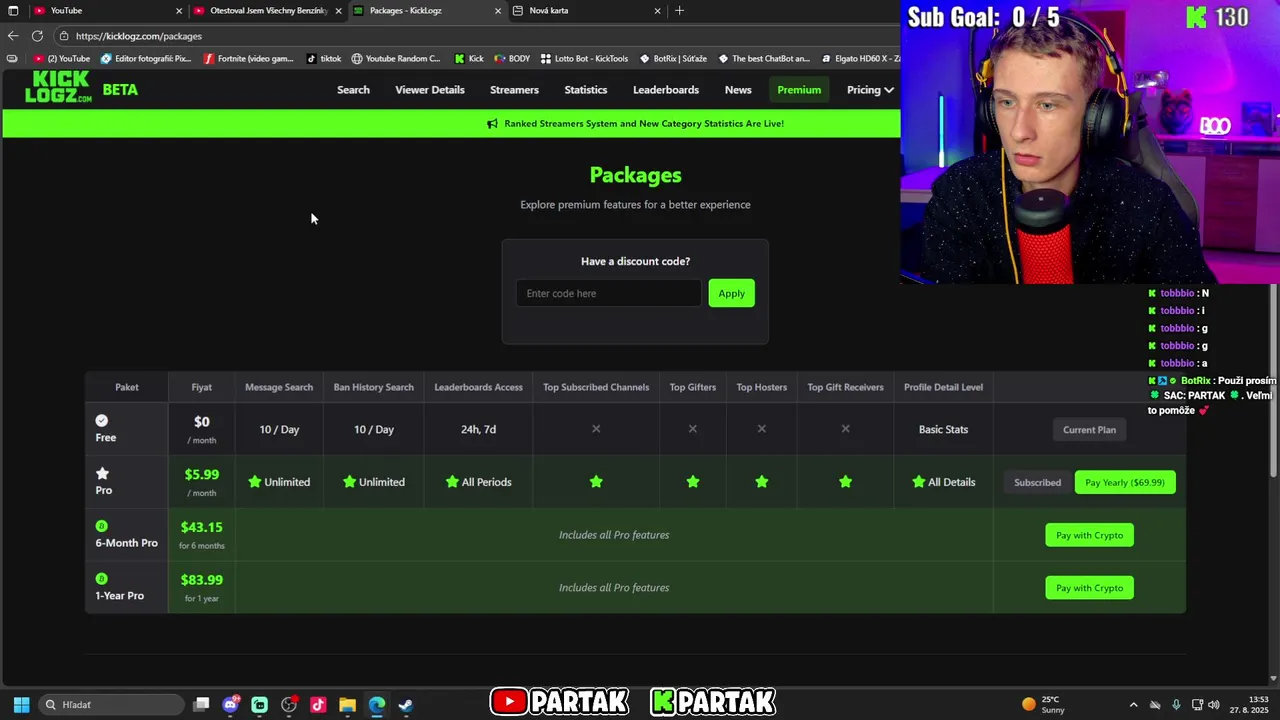Focus the Enter code here field
Viewport: 1280px width, 720px height.
coord(608,293)
